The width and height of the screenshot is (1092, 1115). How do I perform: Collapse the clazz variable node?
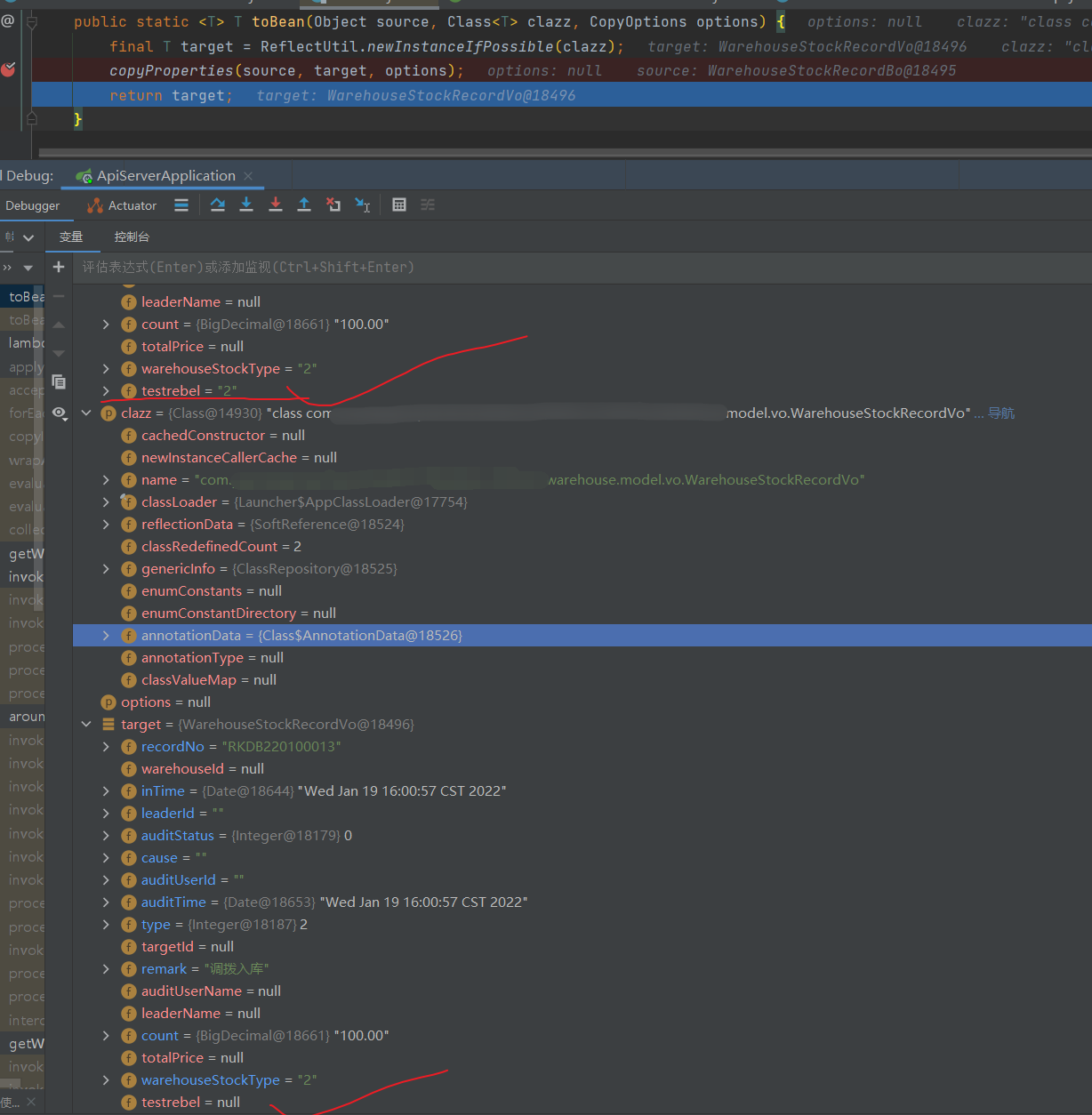86,413
